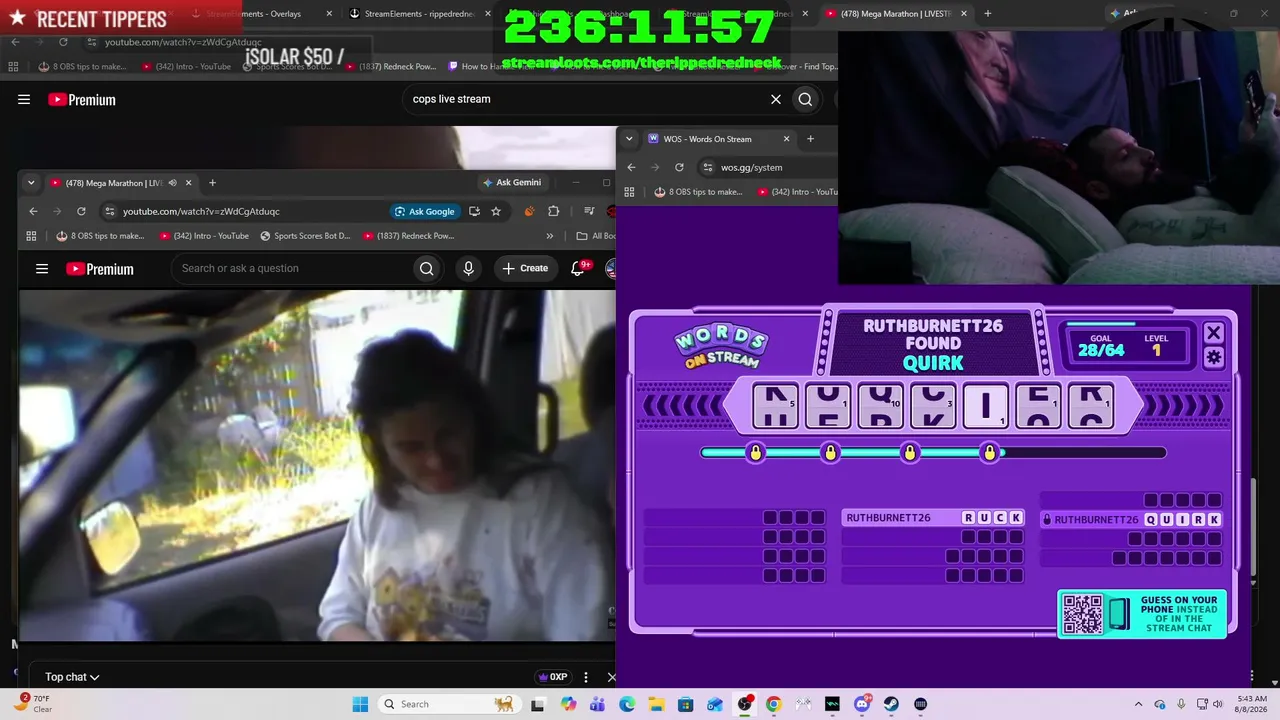The width and height of the screenshot is (1280, 720).
Task: Click Ask Google in the address bar
Action: coord(425,211)
